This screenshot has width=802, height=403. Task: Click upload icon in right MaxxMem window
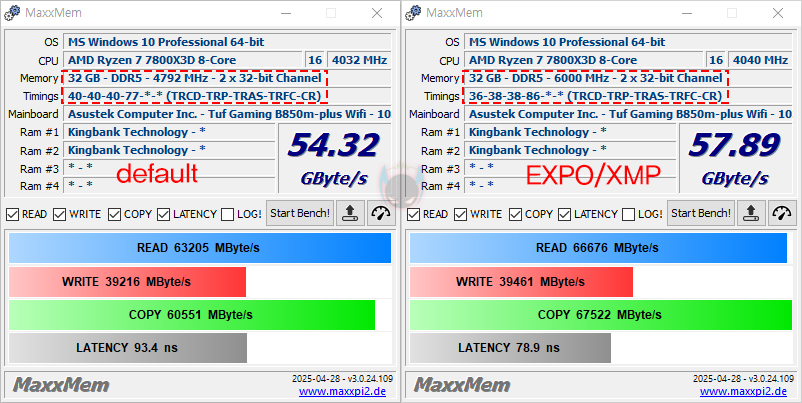pyautogui.click(x=751, y=213)
